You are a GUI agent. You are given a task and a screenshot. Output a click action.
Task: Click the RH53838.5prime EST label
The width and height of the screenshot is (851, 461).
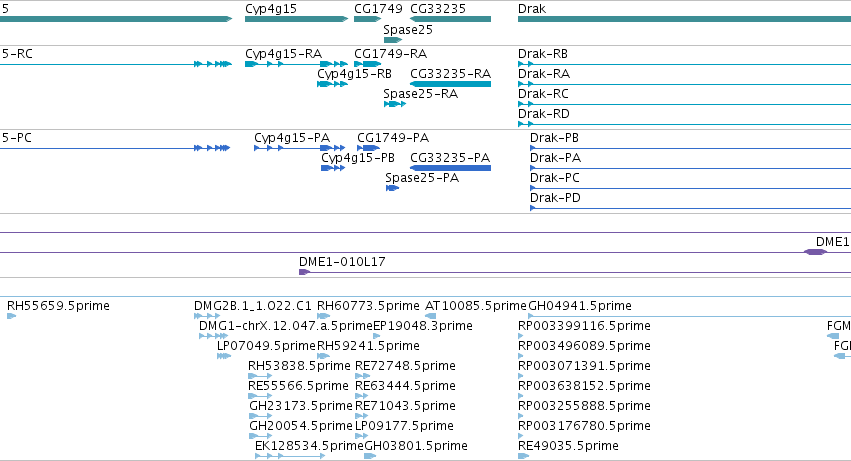coord(299,366)
